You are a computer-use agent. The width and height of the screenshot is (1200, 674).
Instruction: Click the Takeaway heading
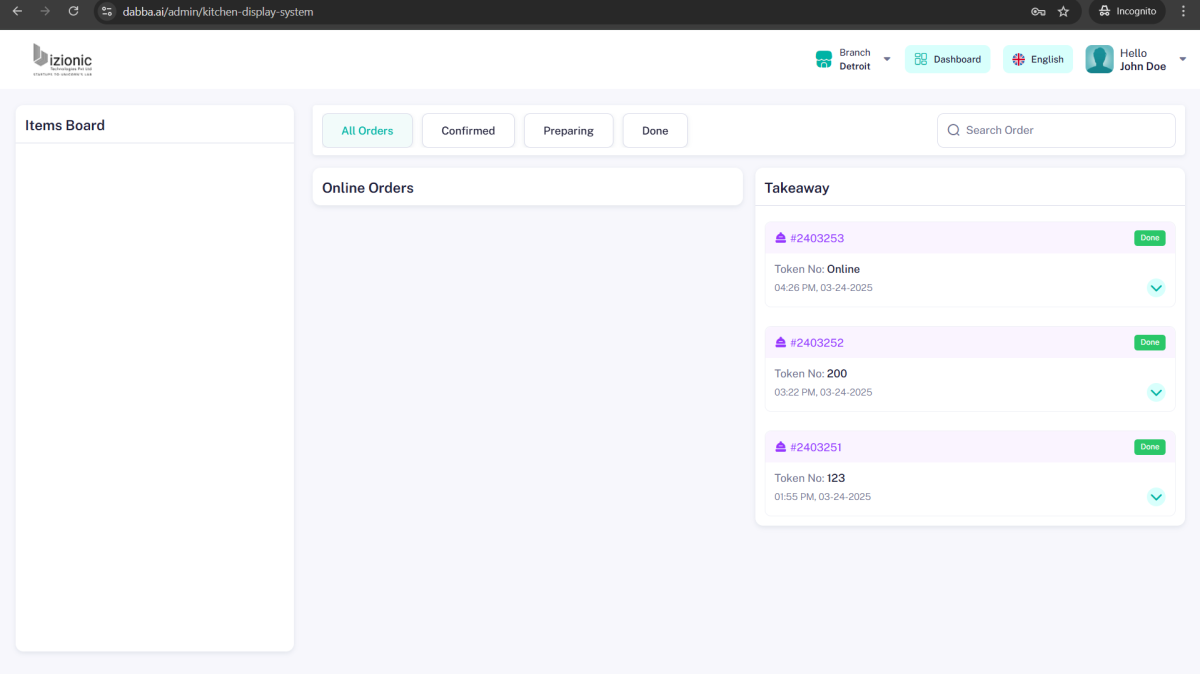coord(797,188)
